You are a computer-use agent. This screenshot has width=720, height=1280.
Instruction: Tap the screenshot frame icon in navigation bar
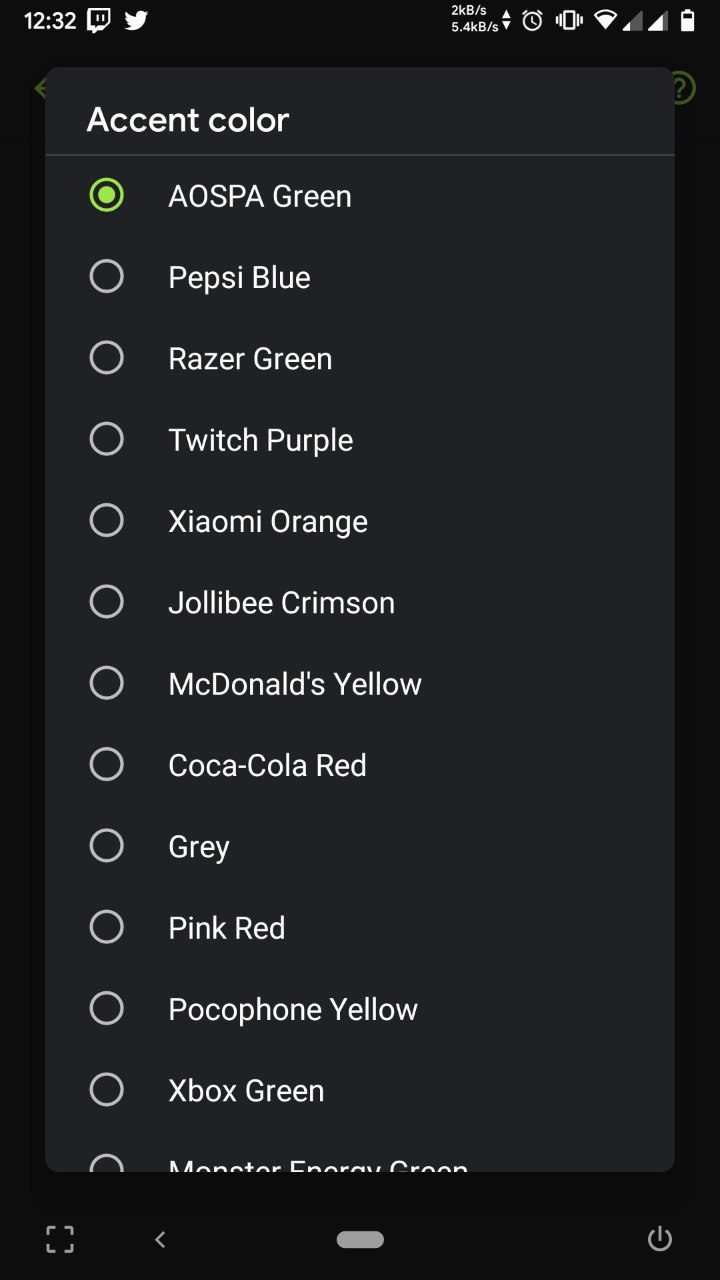pyautogui.click(x=60, y=1240)
